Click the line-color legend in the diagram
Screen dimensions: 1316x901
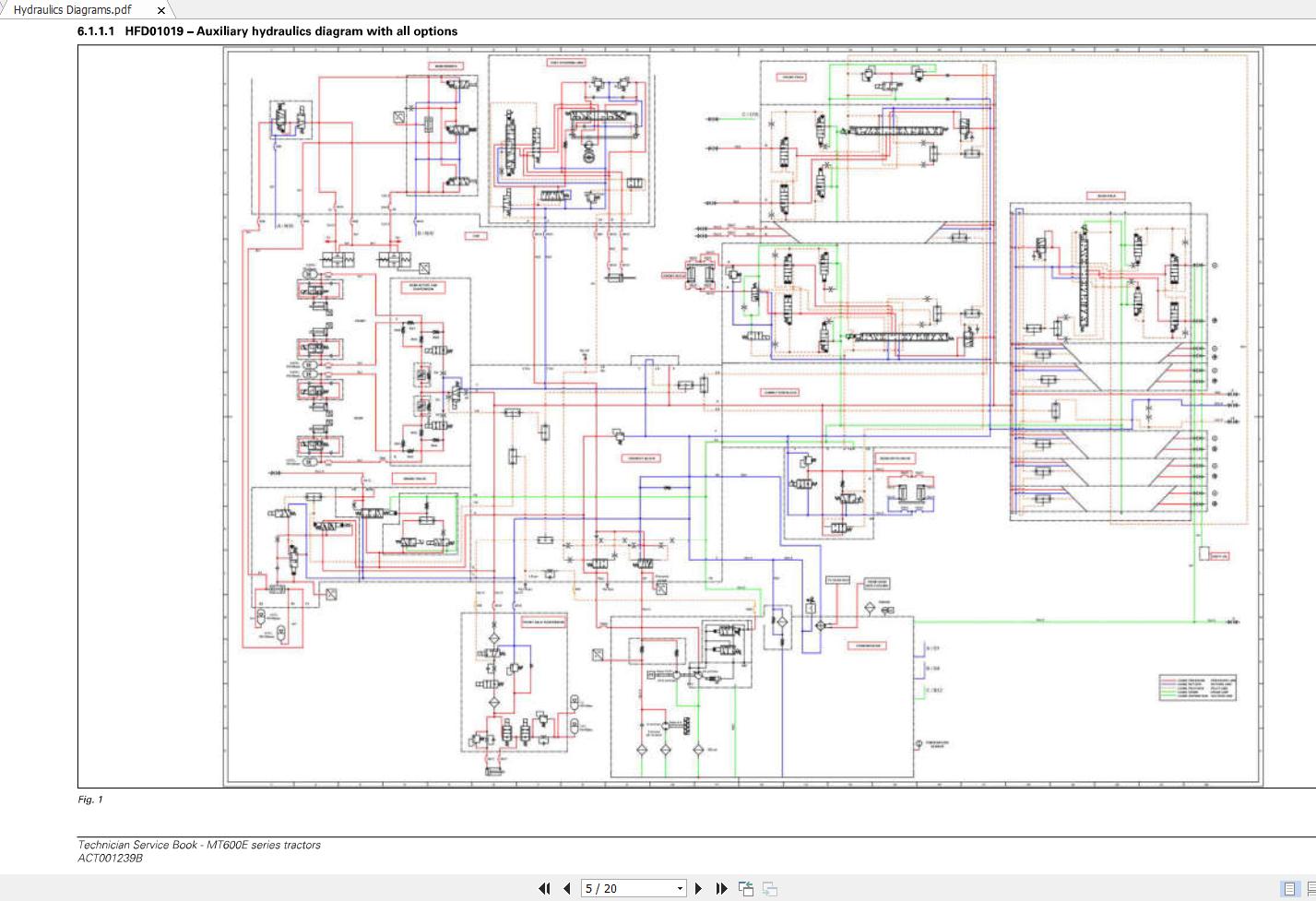click(x=1197, y=688)
